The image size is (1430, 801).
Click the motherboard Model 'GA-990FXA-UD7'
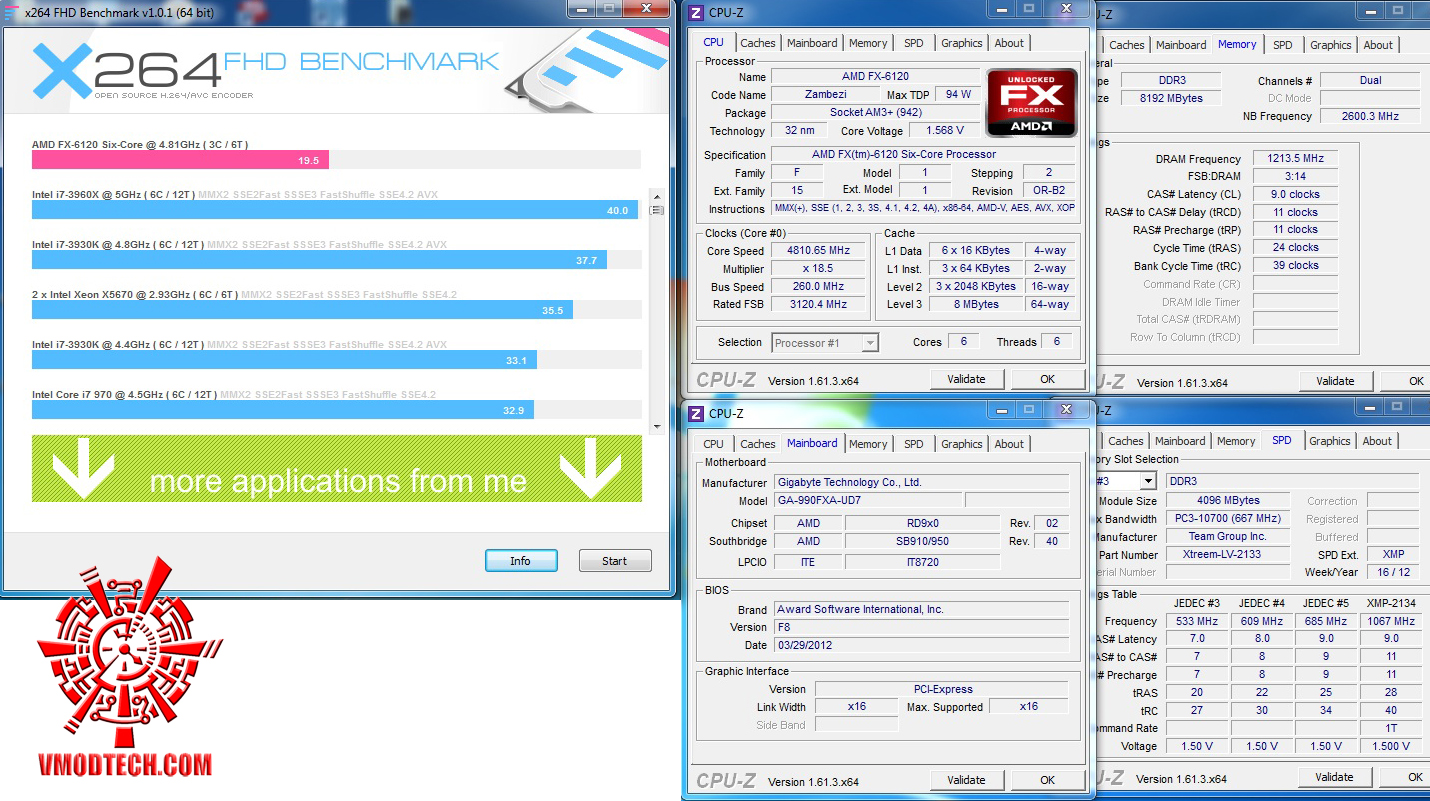point(868,501)
